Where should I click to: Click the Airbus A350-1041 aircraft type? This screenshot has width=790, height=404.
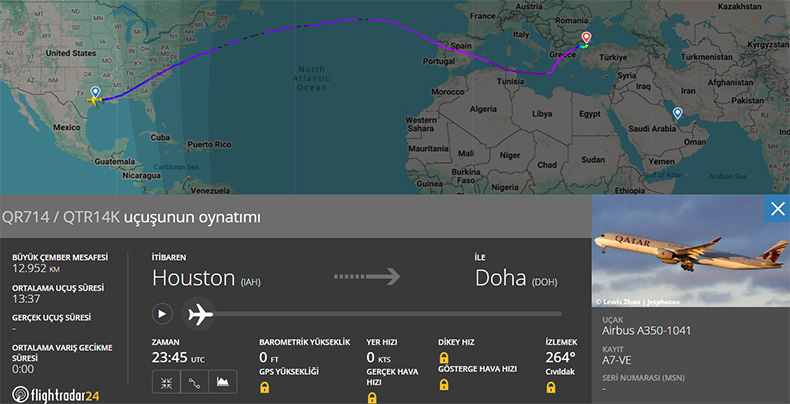coord(646,331)
